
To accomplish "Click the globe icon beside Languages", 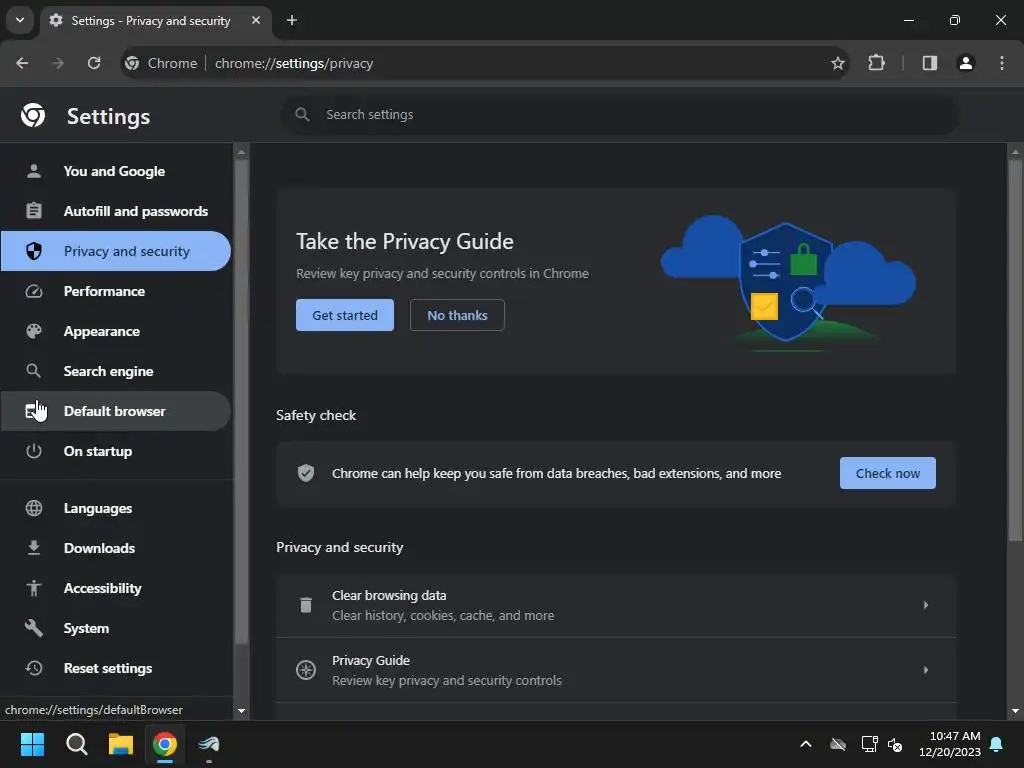I will click(33, 508).
